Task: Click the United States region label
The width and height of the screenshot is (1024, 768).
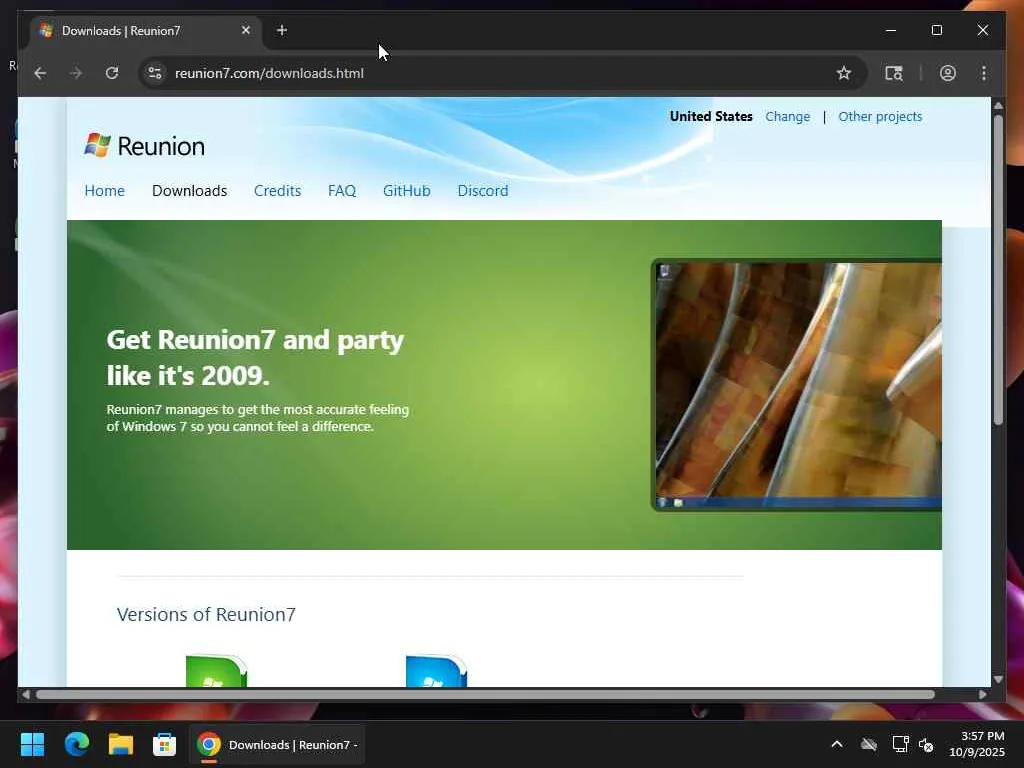Action: (x=711, y=116)
